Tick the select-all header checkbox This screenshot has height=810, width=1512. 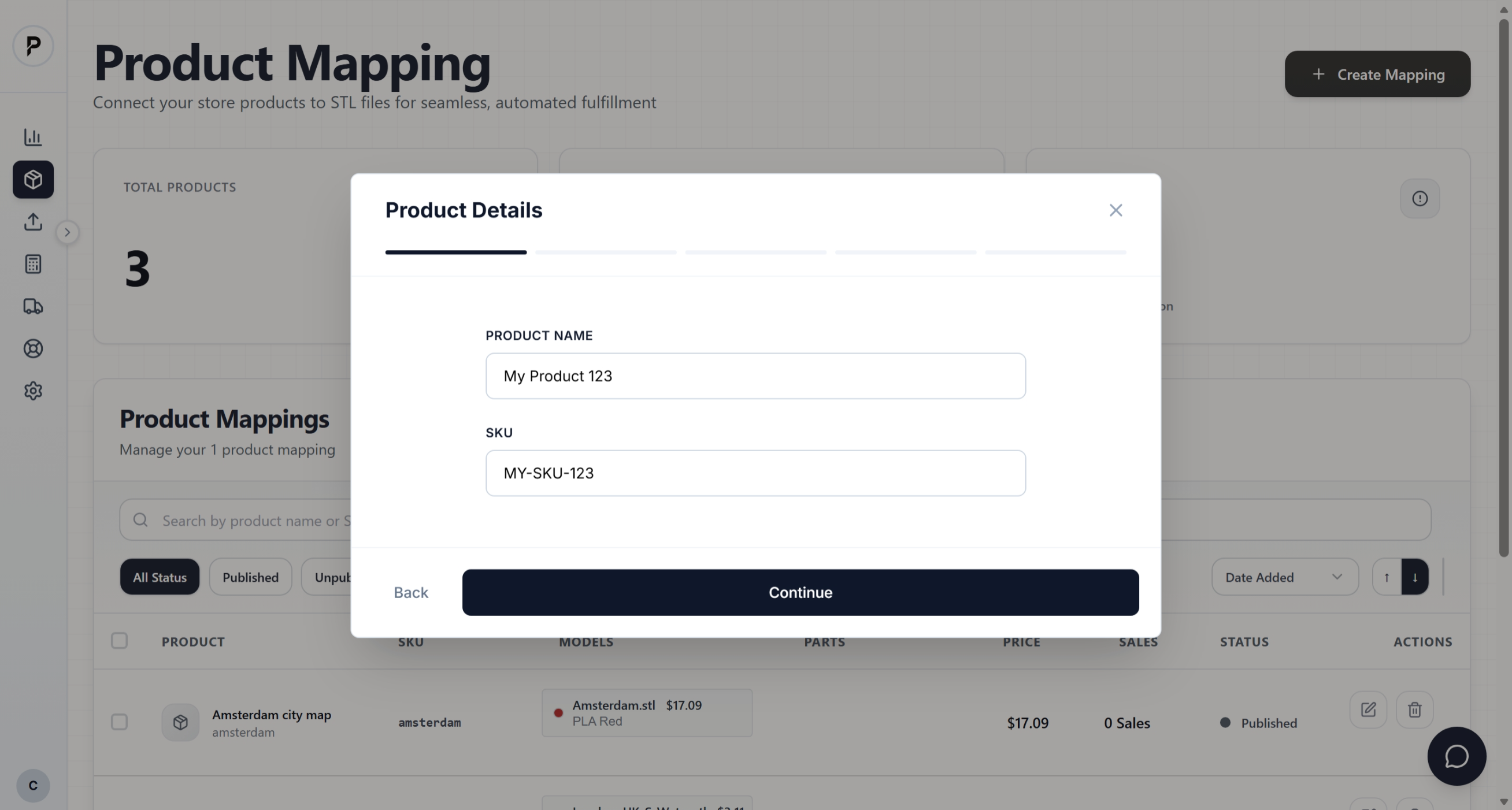coord(119,641)
